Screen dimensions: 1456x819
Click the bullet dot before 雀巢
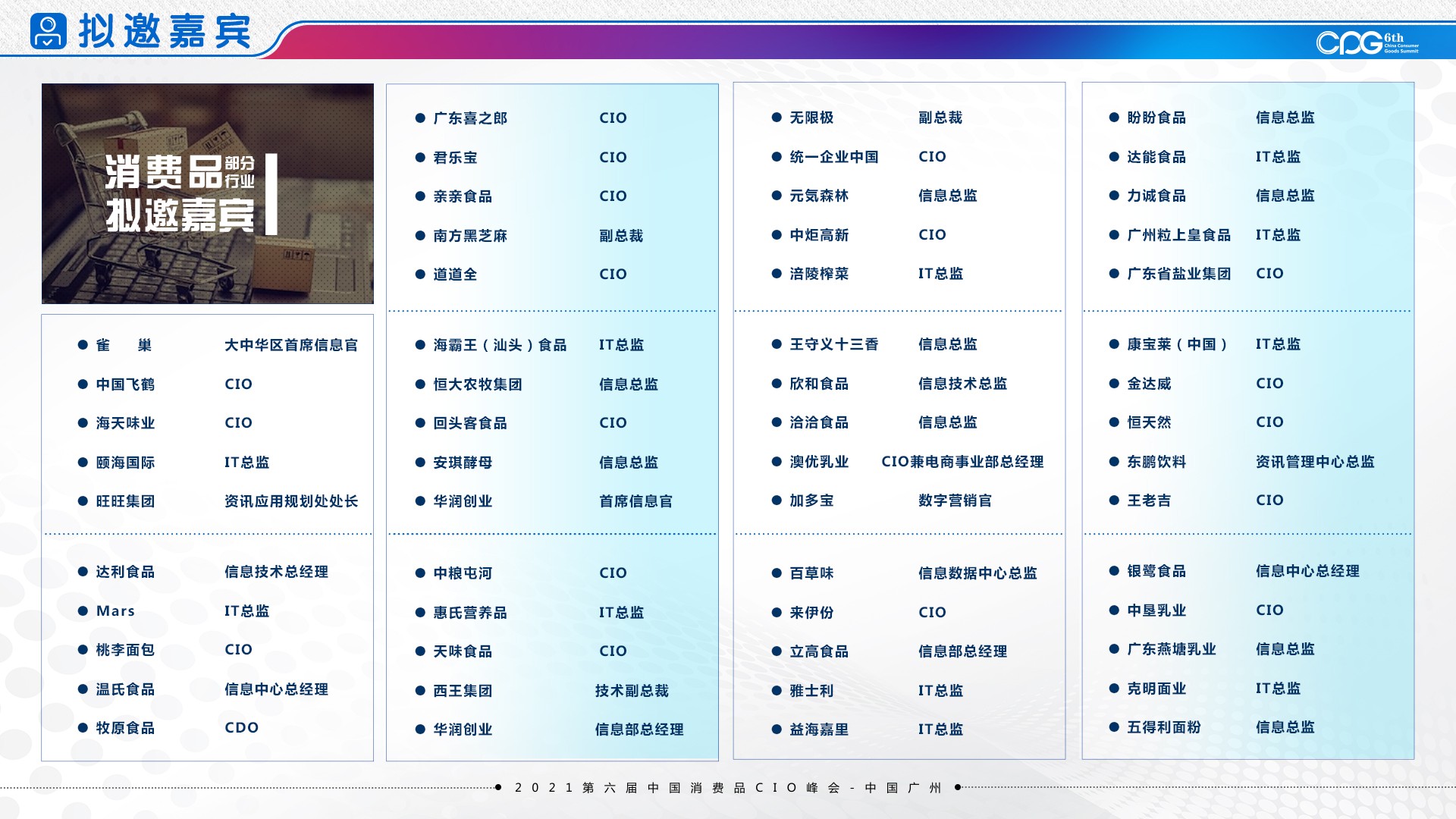[x=83, y=345]
